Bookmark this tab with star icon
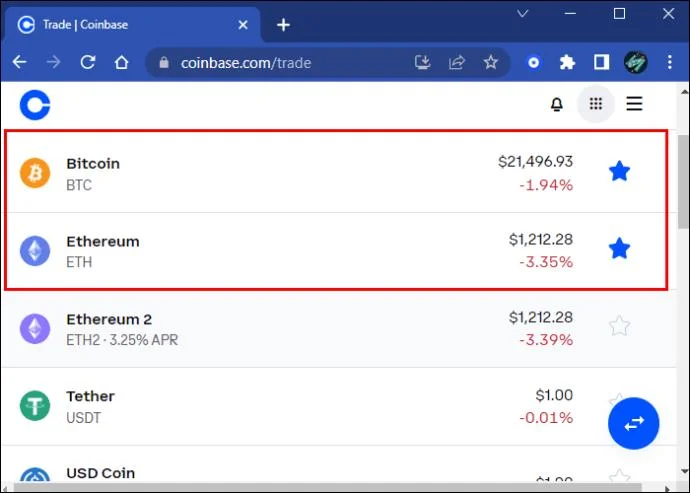 pos(491,62)
